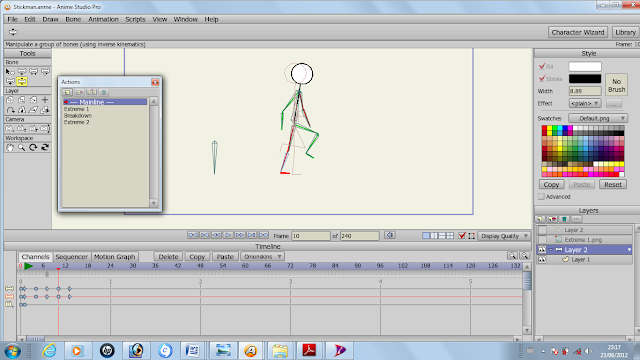This screenshot has width=640, height=360.
Task: Click the trash icon in Actions window
Action: [104, 92]
